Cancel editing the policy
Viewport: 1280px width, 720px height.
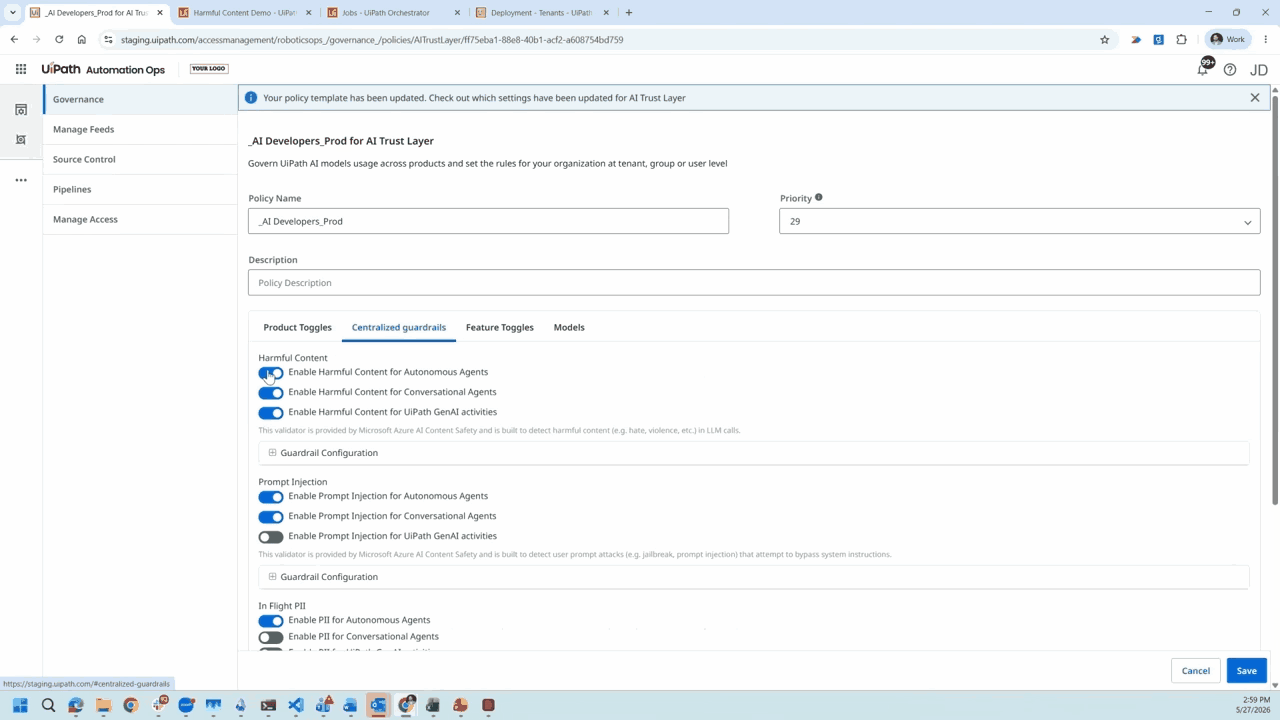coord(1196,671)
